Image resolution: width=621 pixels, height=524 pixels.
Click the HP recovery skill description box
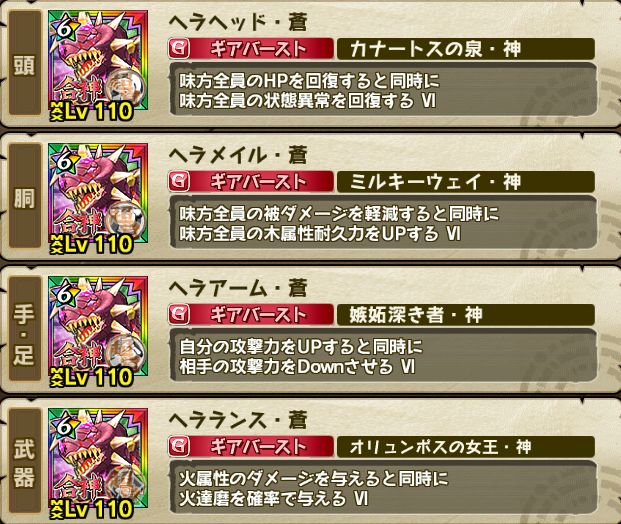click(383, 90)
